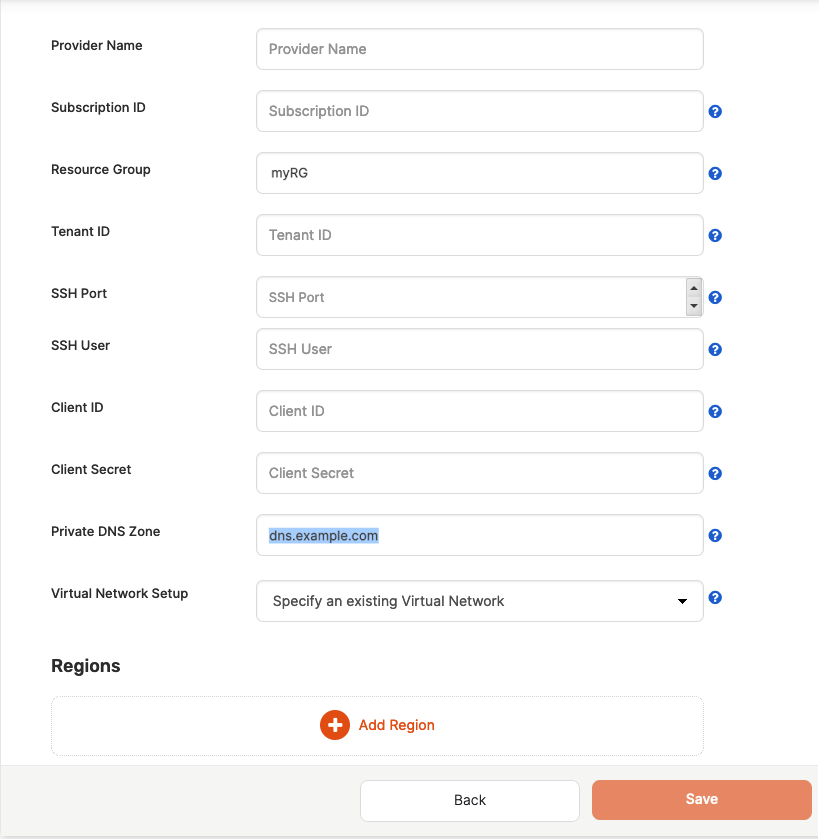The width and height of the screenshot is (819, 839).
Task: Click the orange plus icon for Add Region
Action: tap(335, 724)
